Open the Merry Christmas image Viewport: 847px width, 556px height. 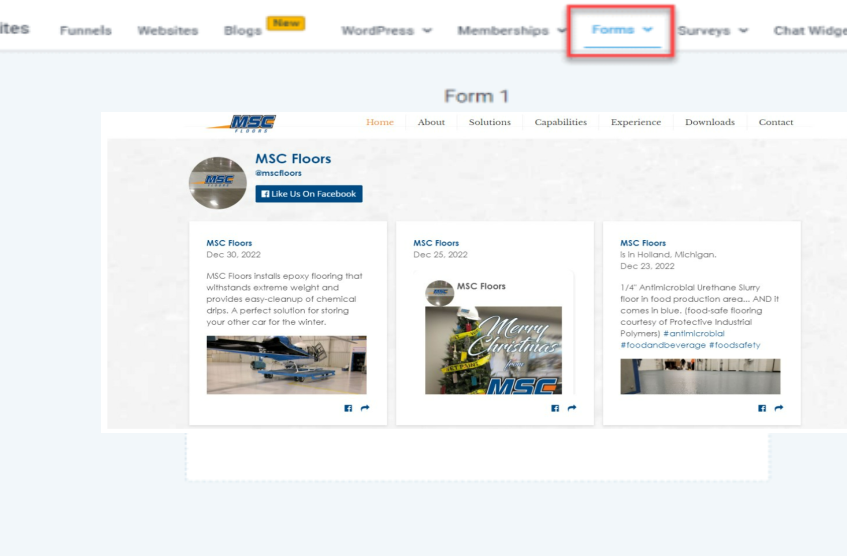point(493,350)
